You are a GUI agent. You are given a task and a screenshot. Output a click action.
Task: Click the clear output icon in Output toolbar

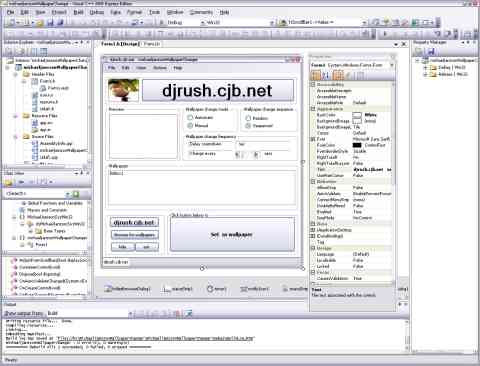tap(178, 313)
